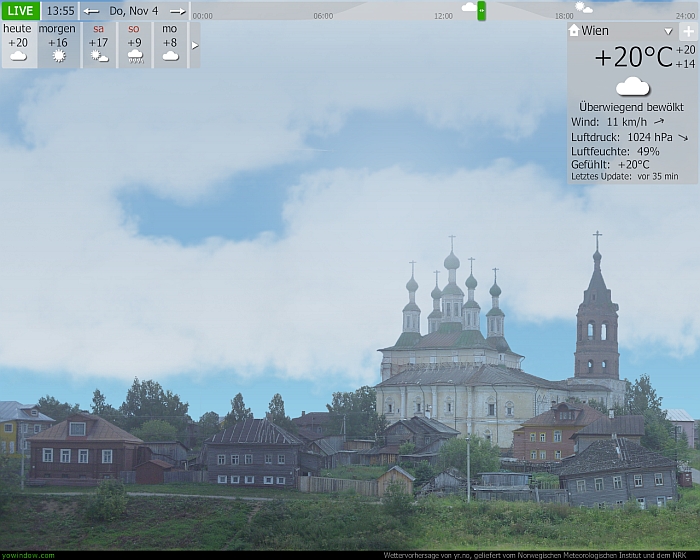
Task: Click the 13:55 time display
Action: pyautogui.click(x=60, y=11)
